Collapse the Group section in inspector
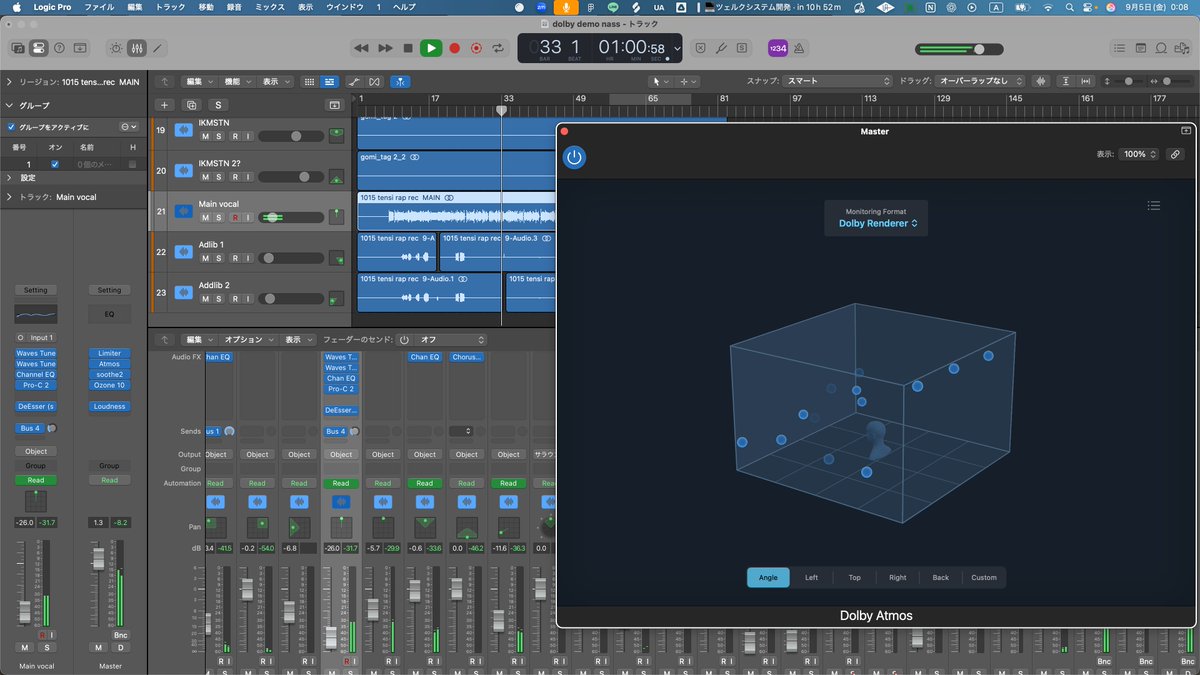This screenshot has width=1200, height=675. tap(9, 105)
